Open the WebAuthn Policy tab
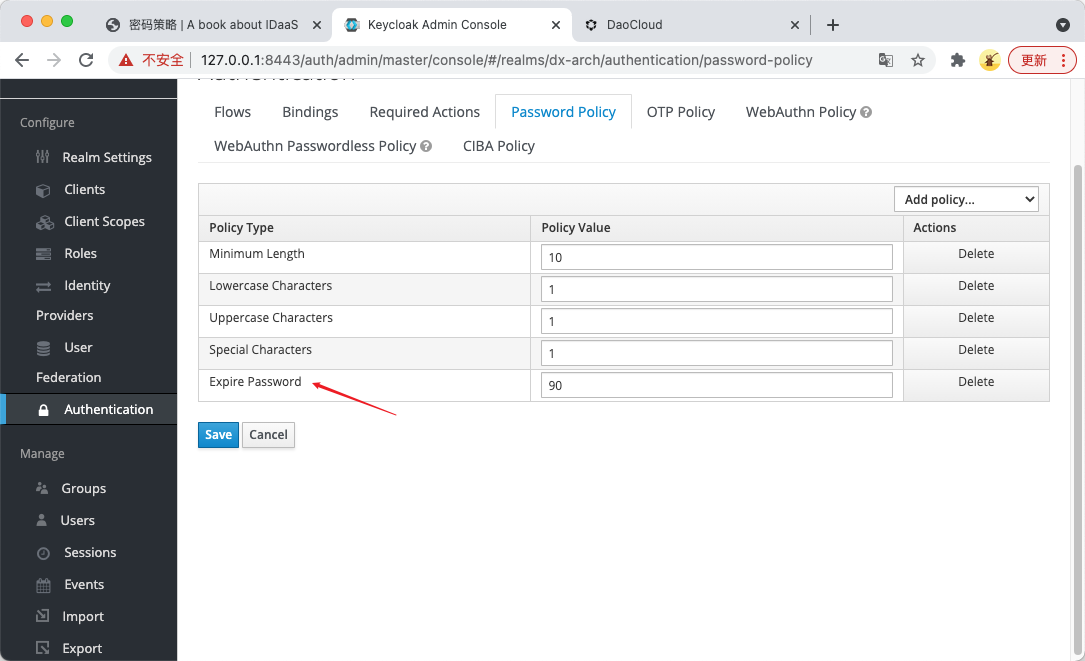1085x661 pixels. click(x=801, y=112)
